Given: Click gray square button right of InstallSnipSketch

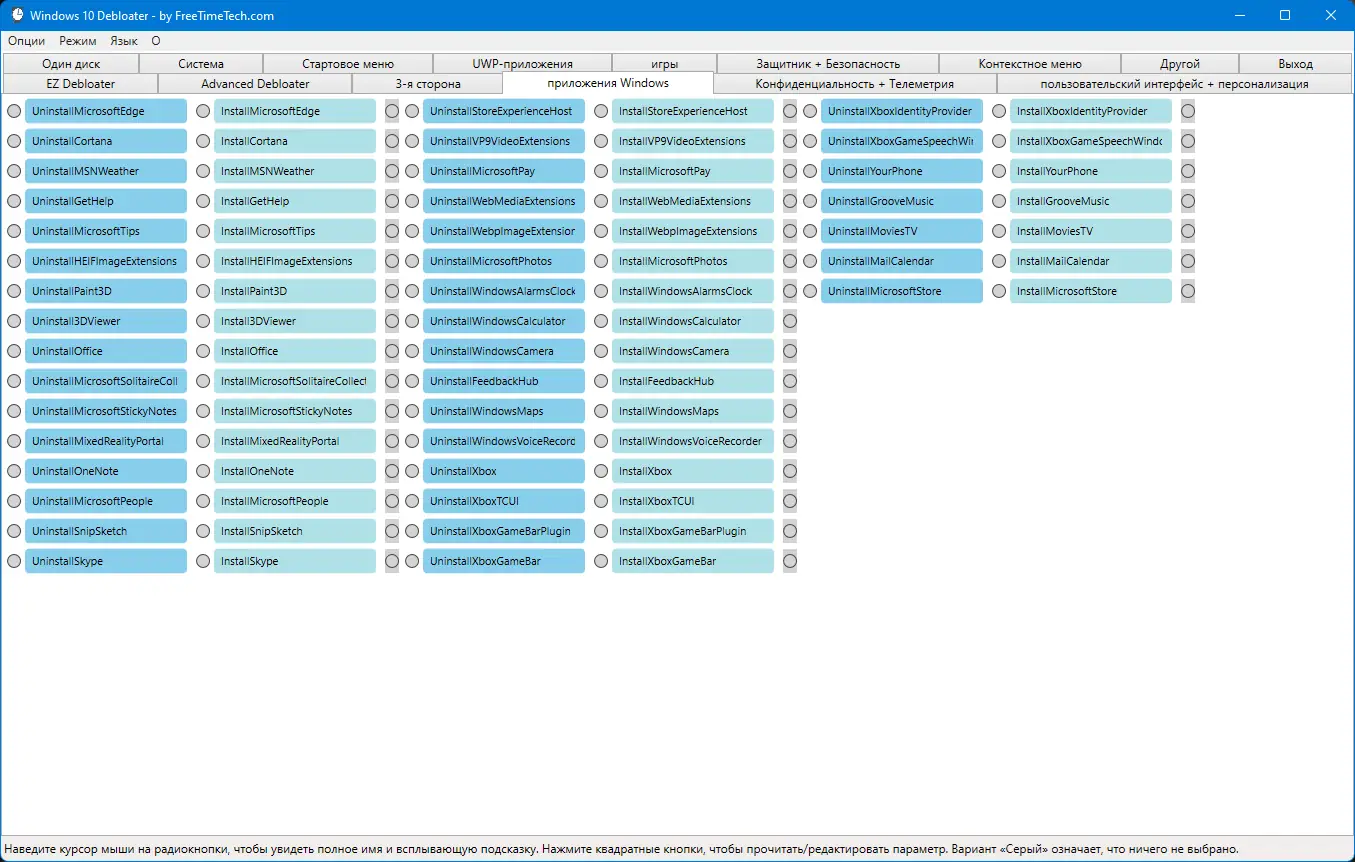Looking at the screenshot, I should [392, 531].
